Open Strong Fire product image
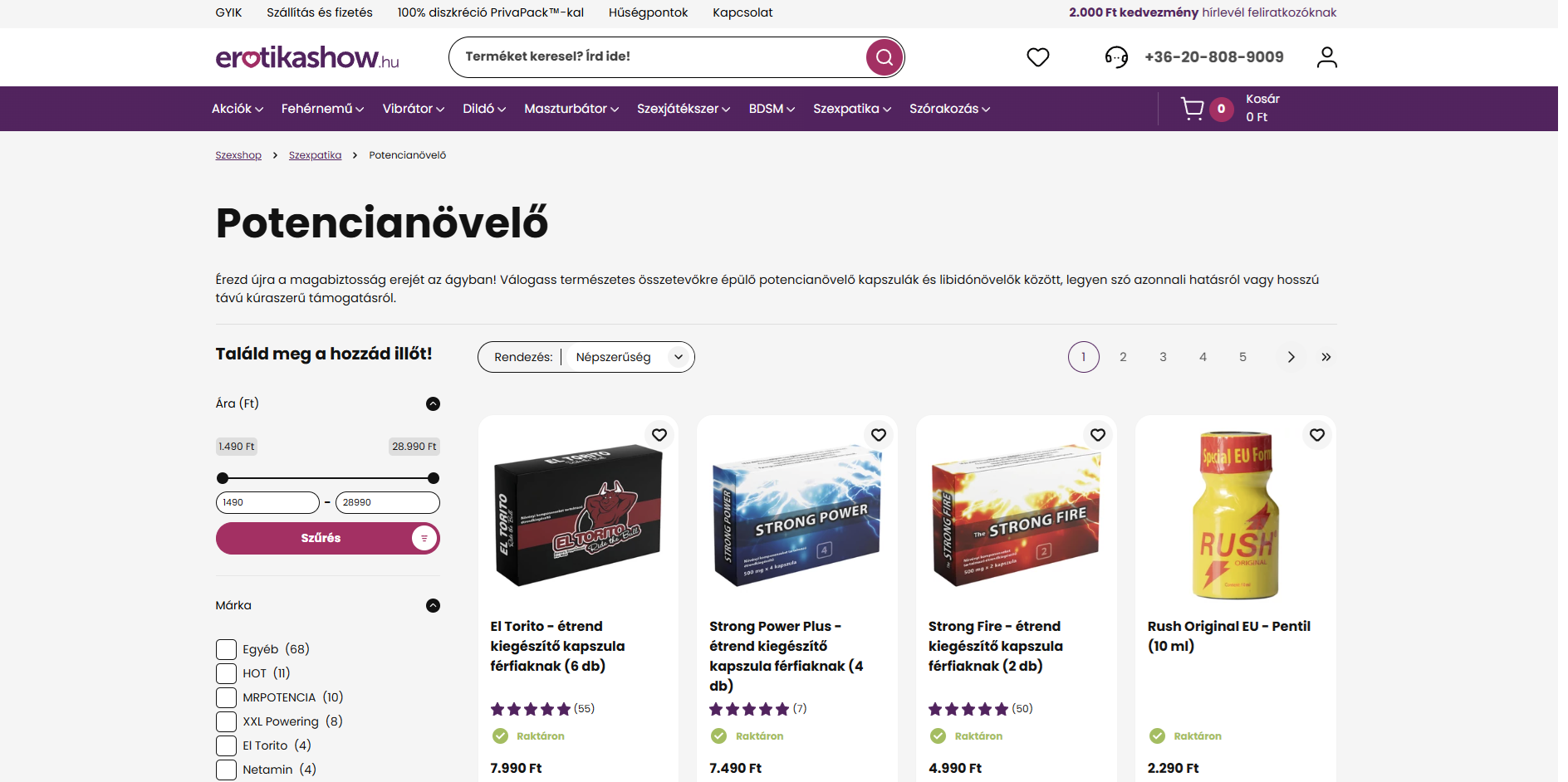This screenshot has height=782, width=1568. (1017, 515)
